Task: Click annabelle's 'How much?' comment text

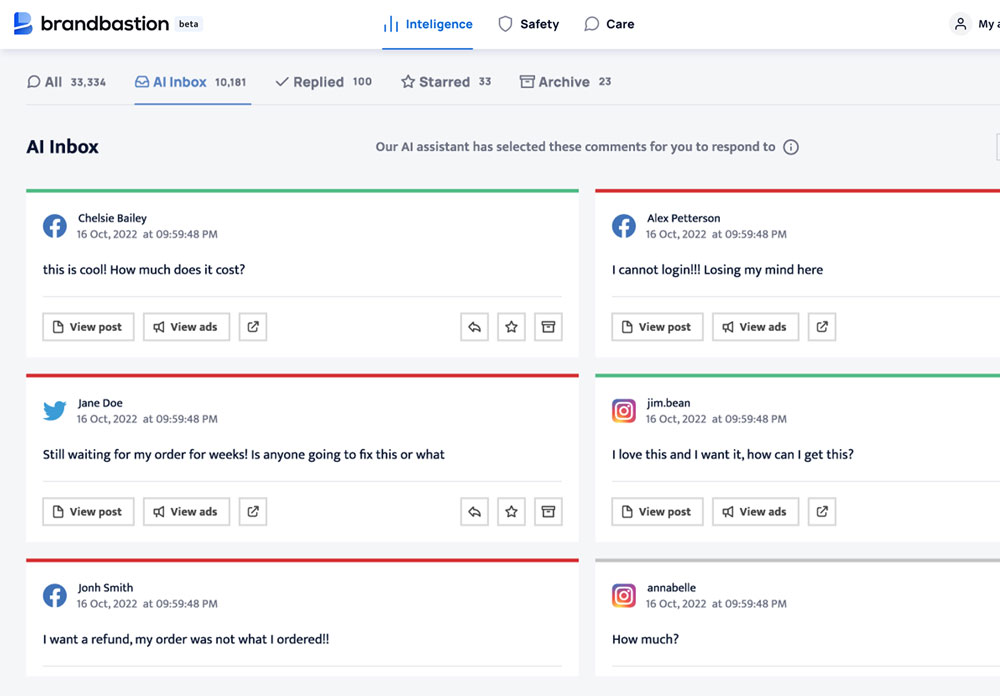Action: pos(645,640)
